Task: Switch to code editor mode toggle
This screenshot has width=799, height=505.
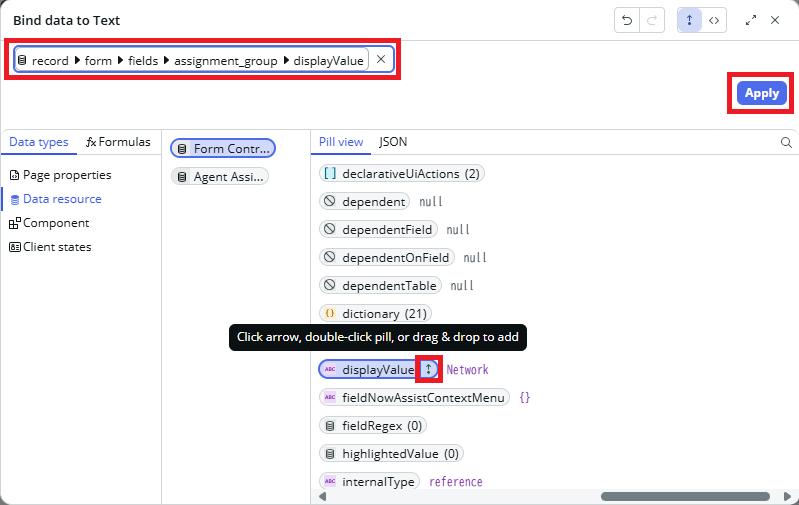Action: coord(714,21)
